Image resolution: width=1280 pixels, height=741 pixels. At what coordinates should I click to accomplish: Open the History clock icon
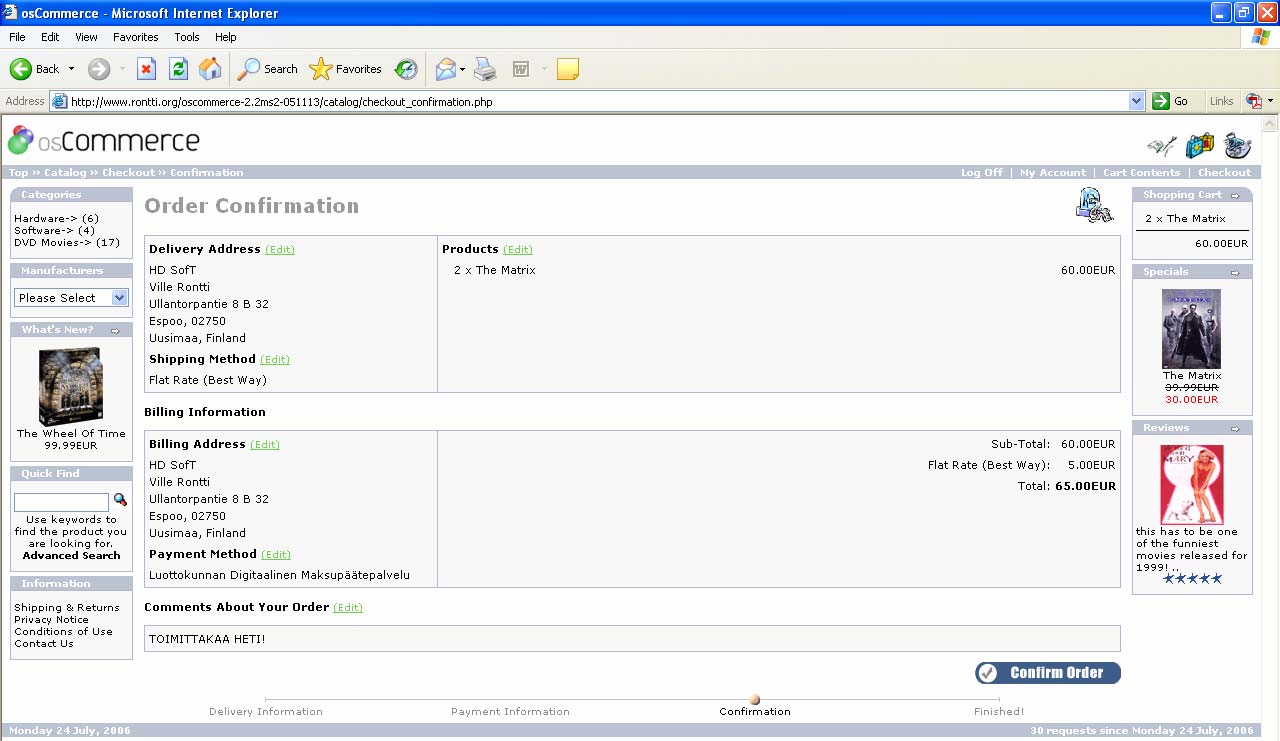pyautogui.click(x=406, y=69)
